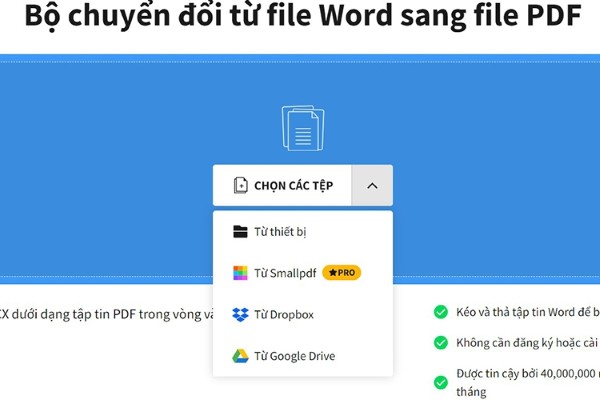This screenshot has width=600, height=400.
Task: Select Từ Dropbox option
Action: (303, 315)
